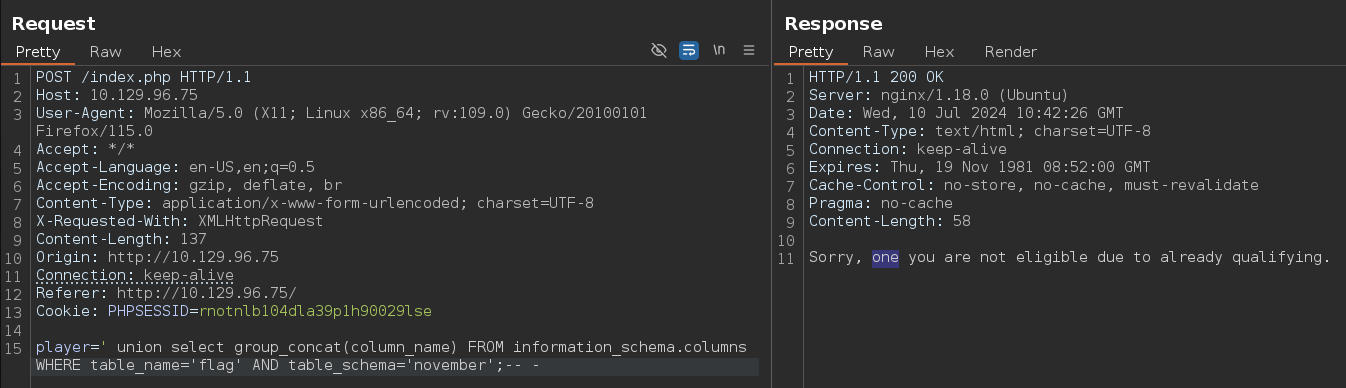Image resolution: width=1346 pixels, height=388 pixels.
Task: Click Date: Wed, 10 Jul 2024 header
Action: tap(966, 113)
